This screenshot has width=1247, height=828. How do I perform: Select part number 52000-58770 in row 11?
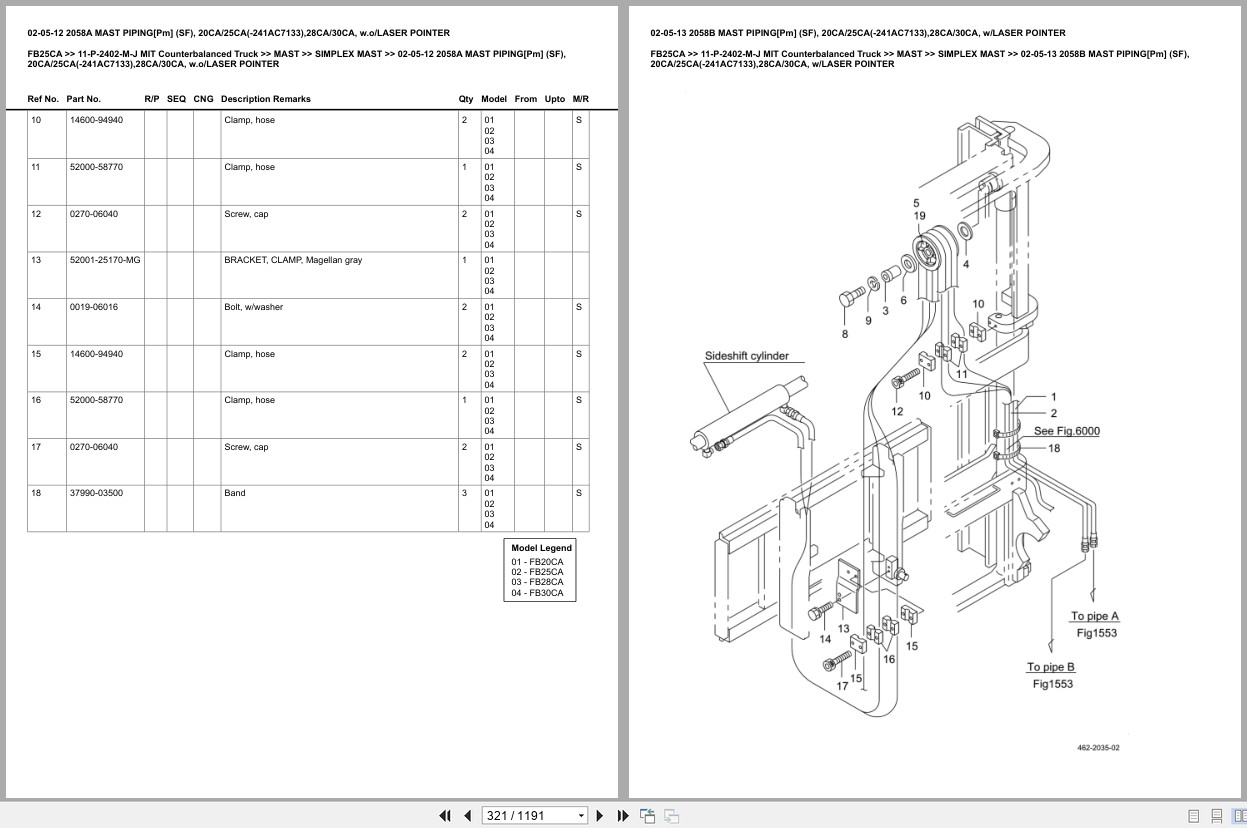click(96, 167)
